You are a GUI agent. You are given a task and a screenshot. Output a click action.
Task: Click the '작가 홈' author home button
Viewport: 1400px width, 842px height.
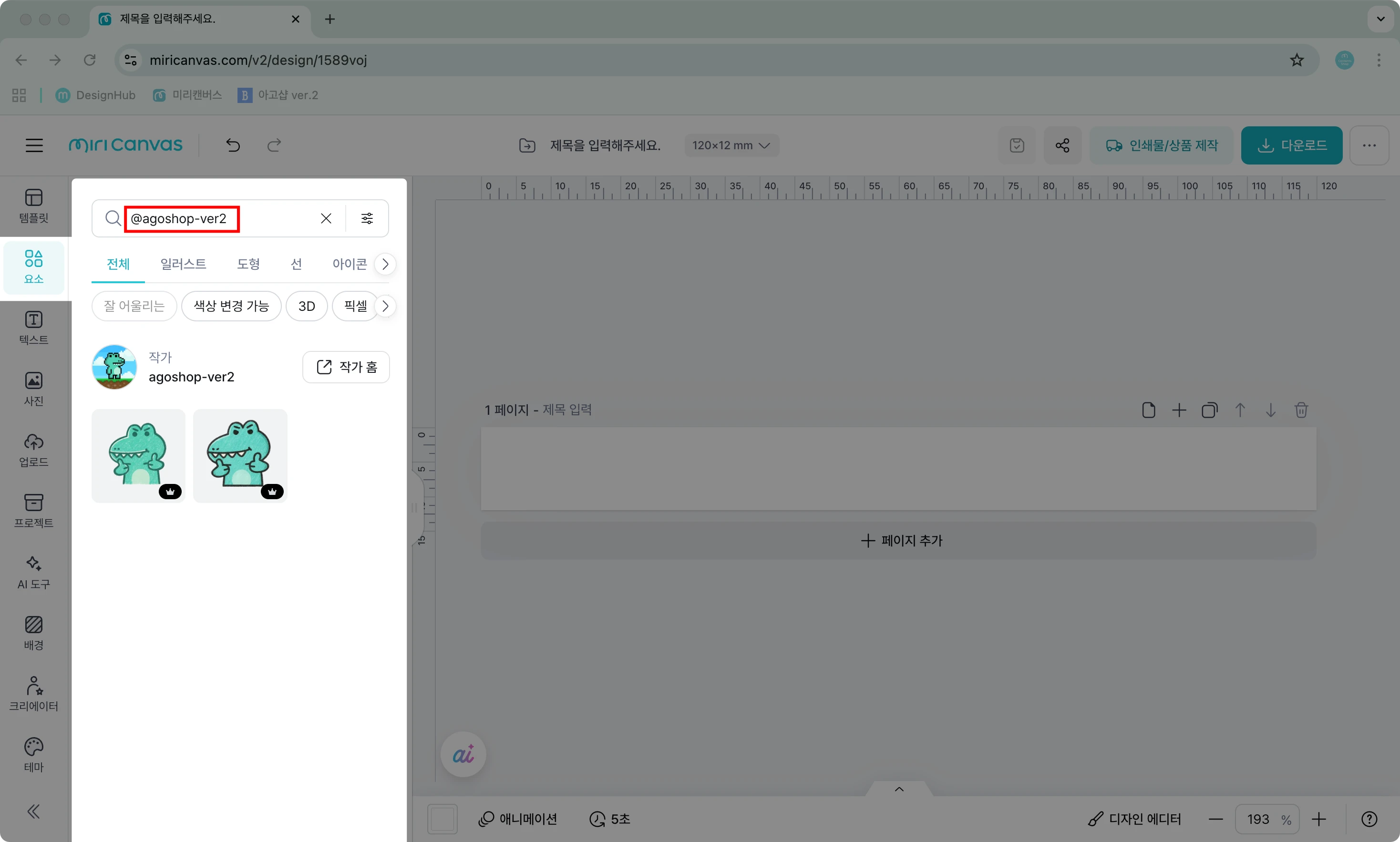coord(346,367)
